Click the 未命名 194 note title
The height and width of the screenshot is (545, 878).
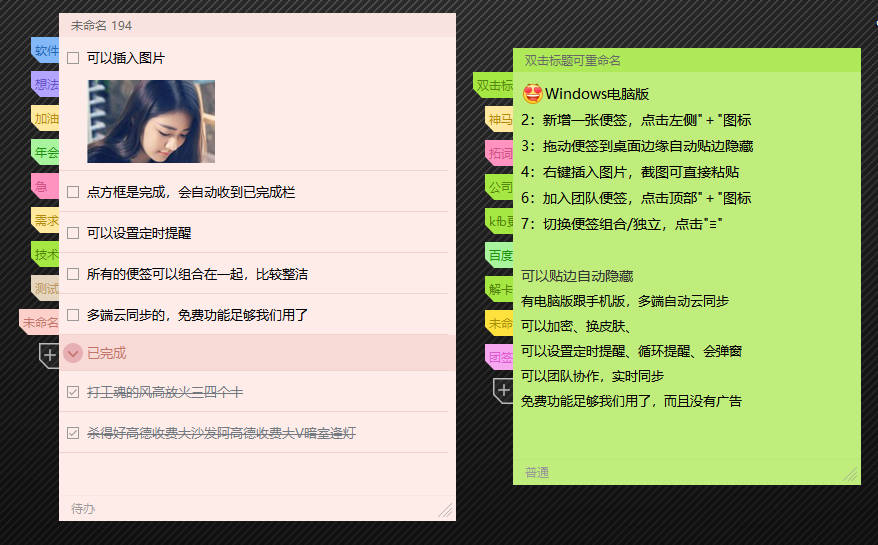click(x=101, y=26)
